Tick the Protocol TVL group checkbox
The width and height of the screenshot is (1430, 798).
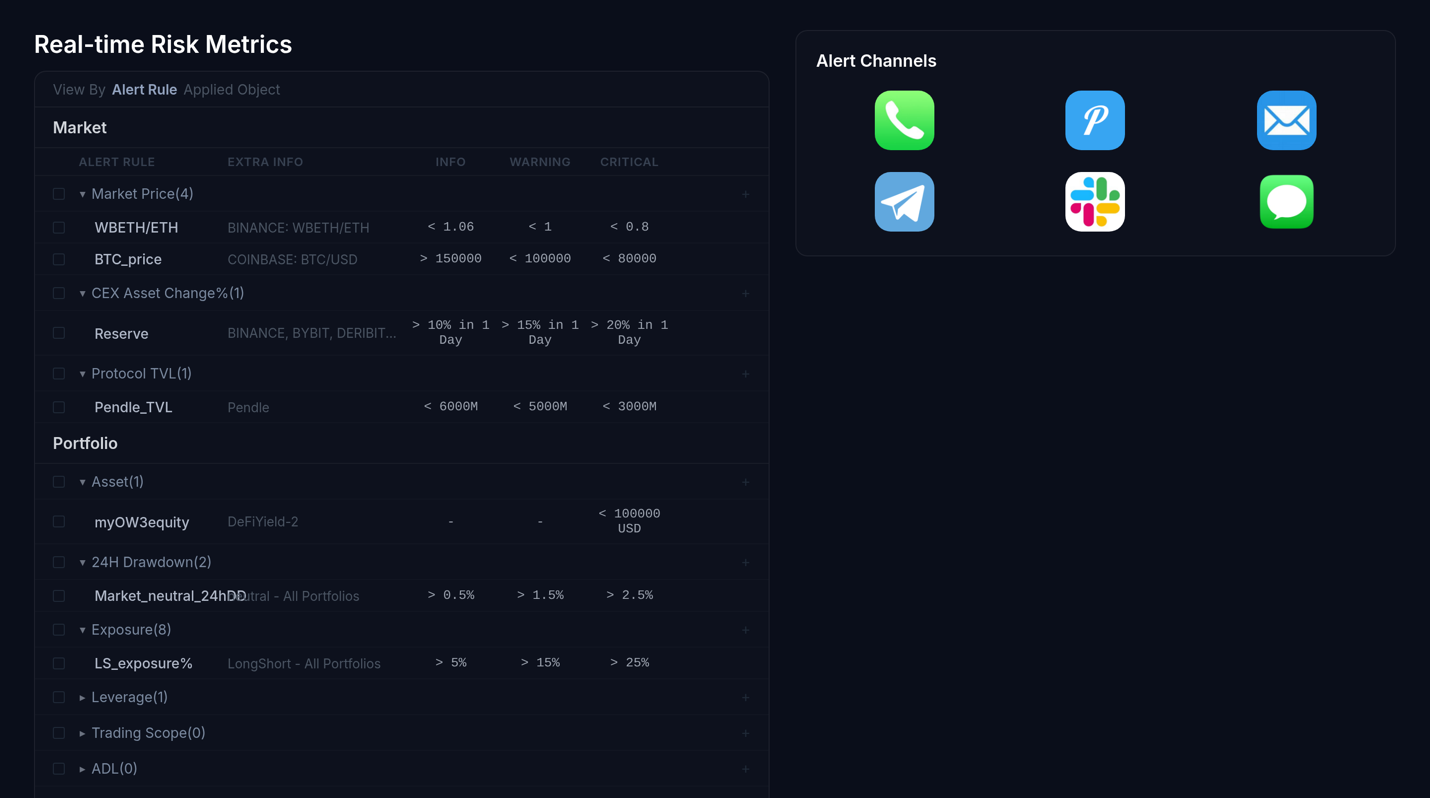coord(59,373)
